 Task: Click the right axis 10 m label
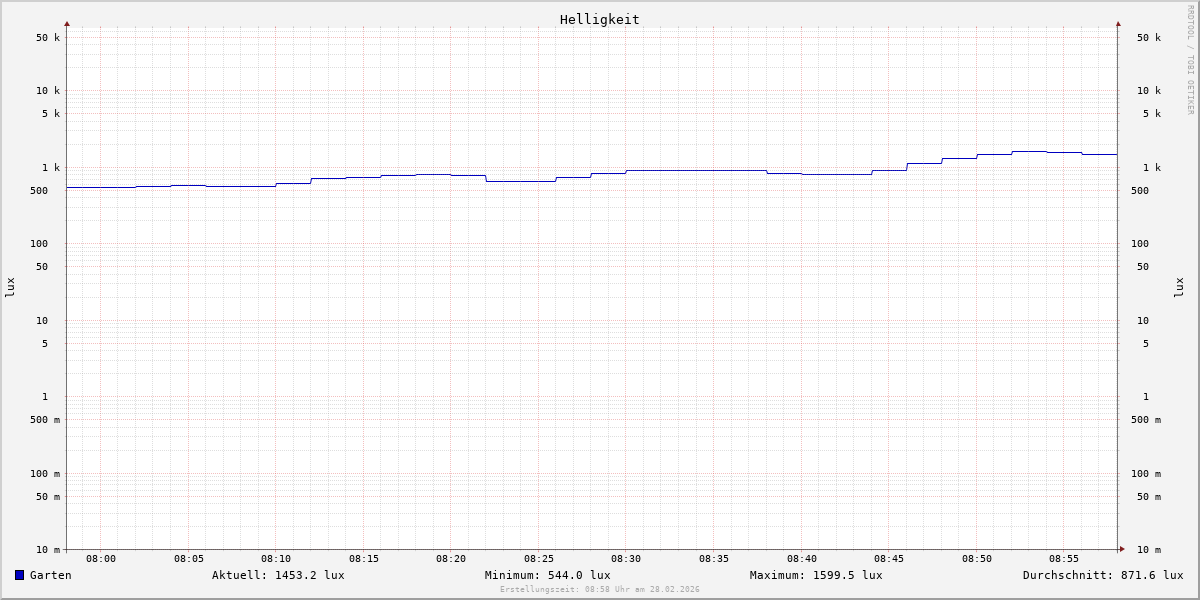click(x=1149, y=550)
